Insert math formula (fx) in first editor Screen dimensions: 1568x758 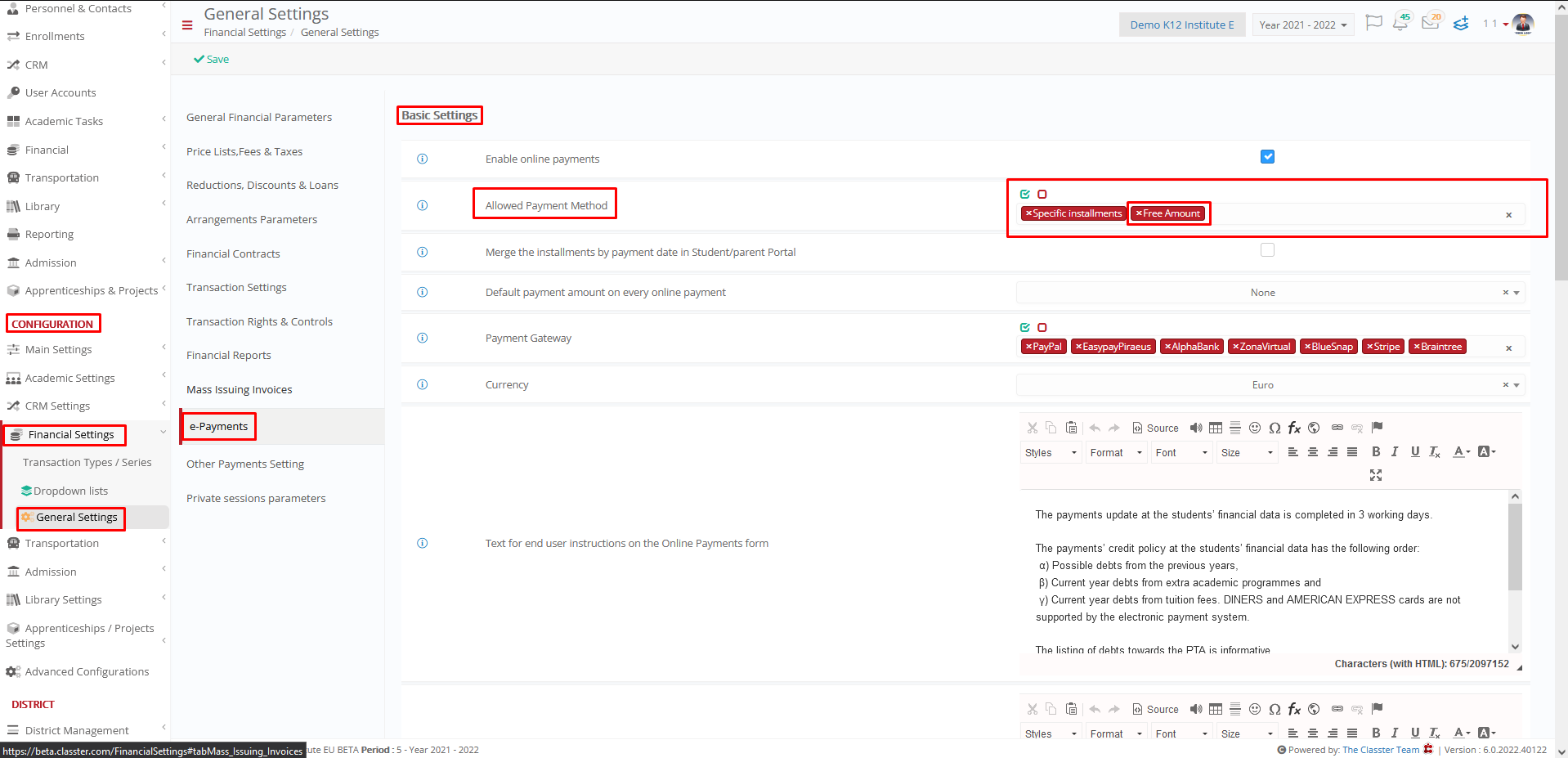coord(1294,428)
